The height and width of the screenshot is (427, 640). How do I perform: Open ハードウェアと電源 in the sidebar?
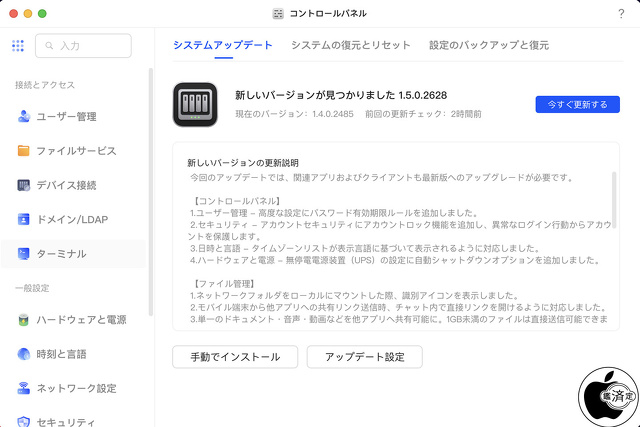click(x=73, y=320)
